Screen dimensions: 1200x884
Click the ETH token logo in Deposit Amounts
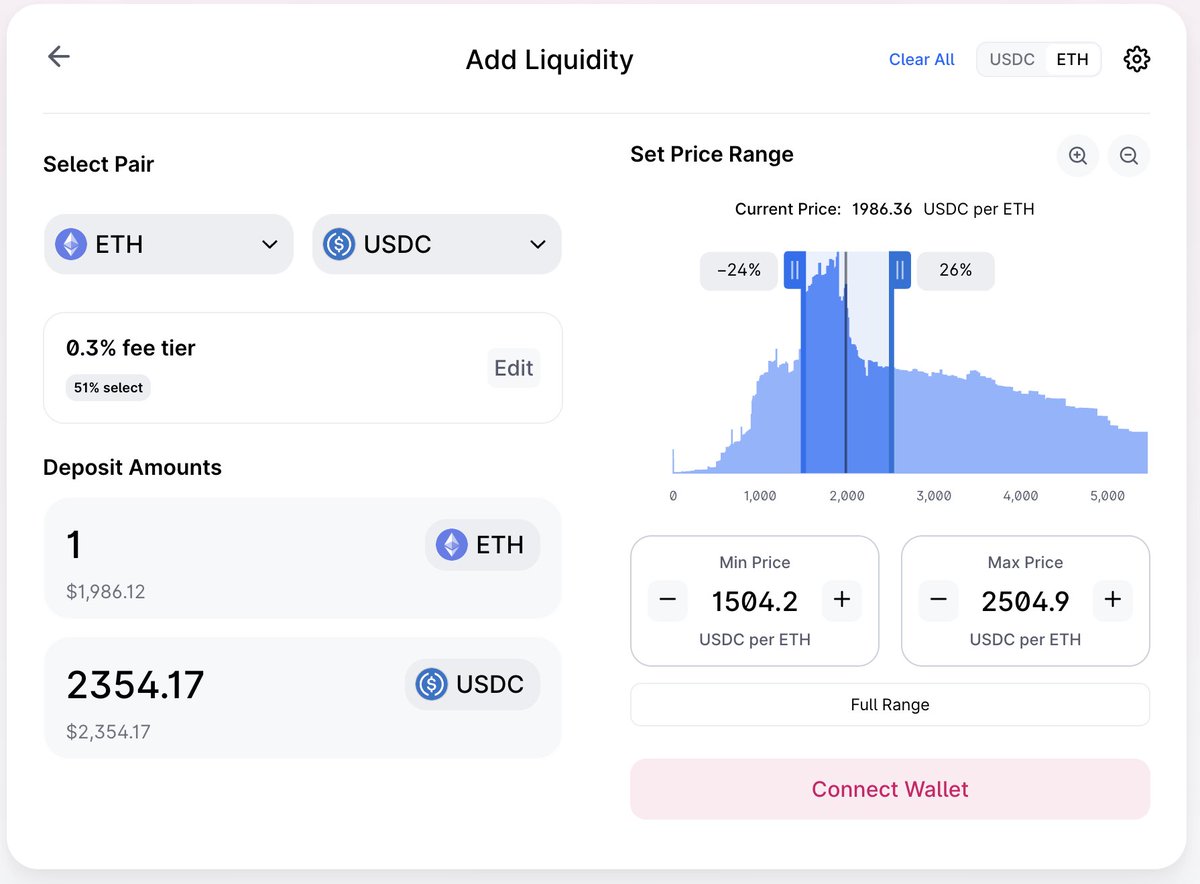[x=452, y=545]
